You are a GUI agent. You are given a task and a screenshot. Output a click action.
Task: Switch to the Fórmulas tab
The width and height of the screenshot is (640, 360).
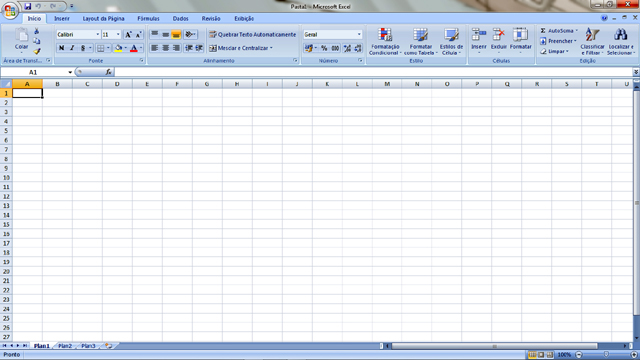[148, 18]
